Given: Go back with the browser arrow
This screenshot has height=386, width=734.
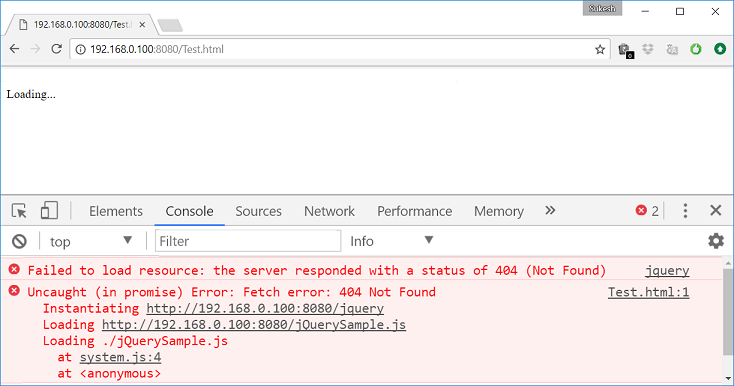Looking at the screenshot, I should click(x=15, y=49).
